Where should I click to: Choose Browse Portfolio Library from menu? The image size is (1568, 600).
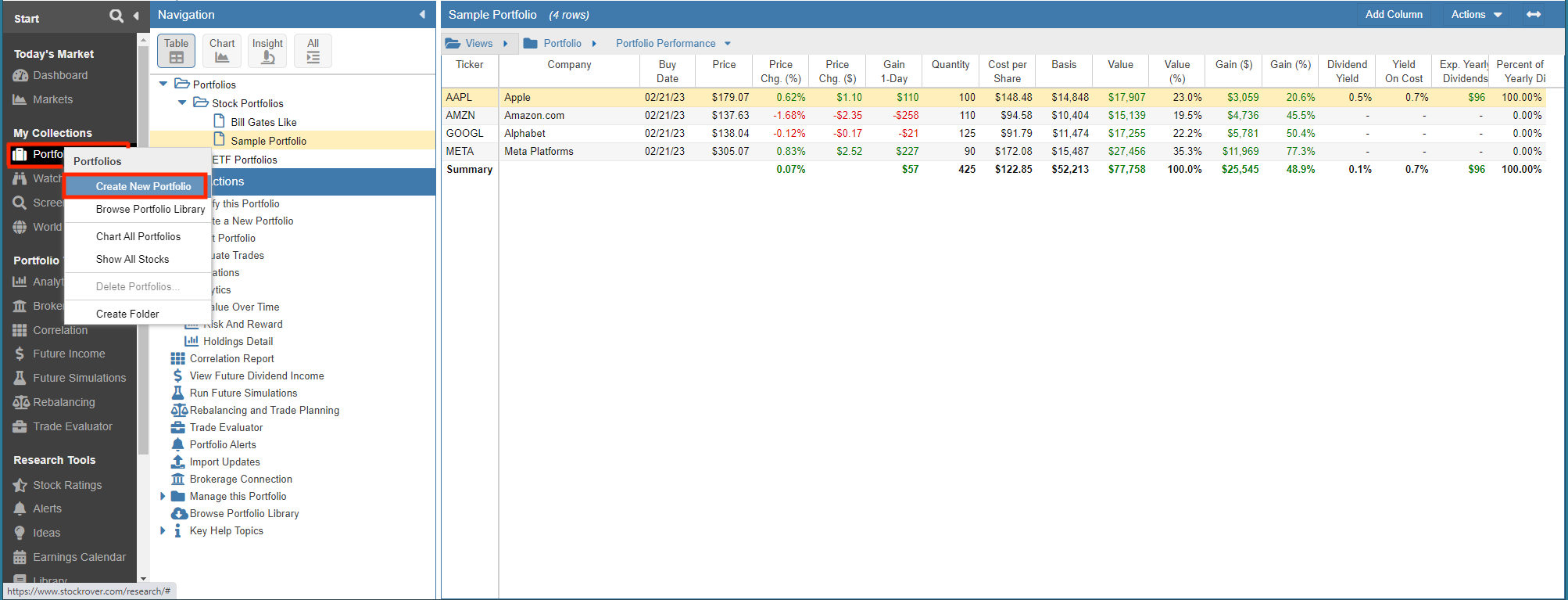tap(150, 209)
